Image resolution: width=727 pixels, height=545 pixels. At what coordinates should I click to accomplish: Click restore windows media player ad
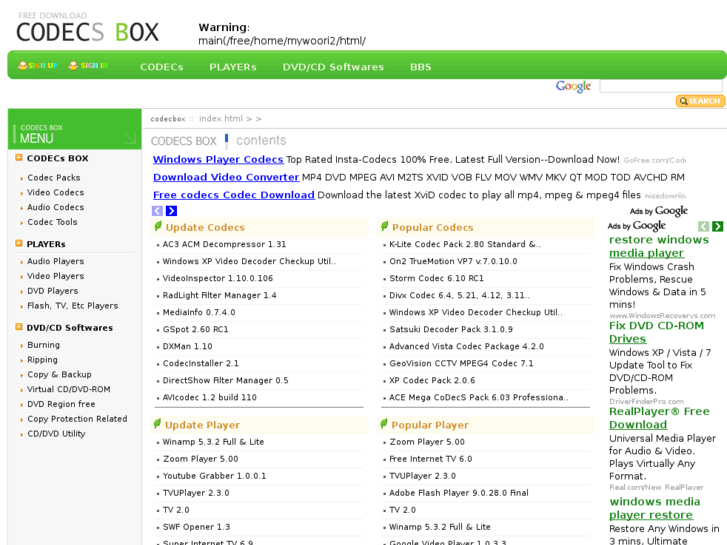tap(659, 246)
